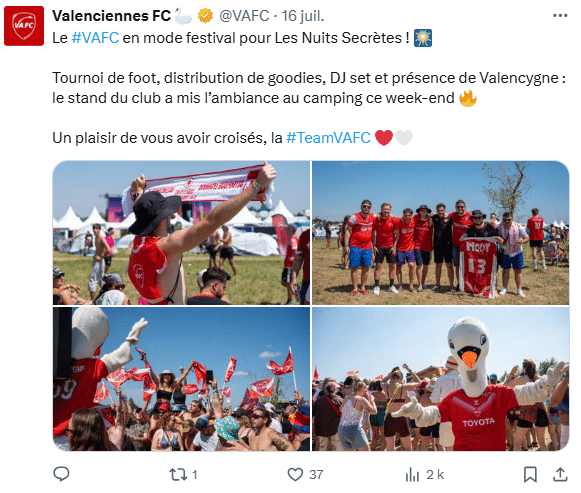Bookmark this tweet
Screen dimensions: 581x493
pos(530,474)
